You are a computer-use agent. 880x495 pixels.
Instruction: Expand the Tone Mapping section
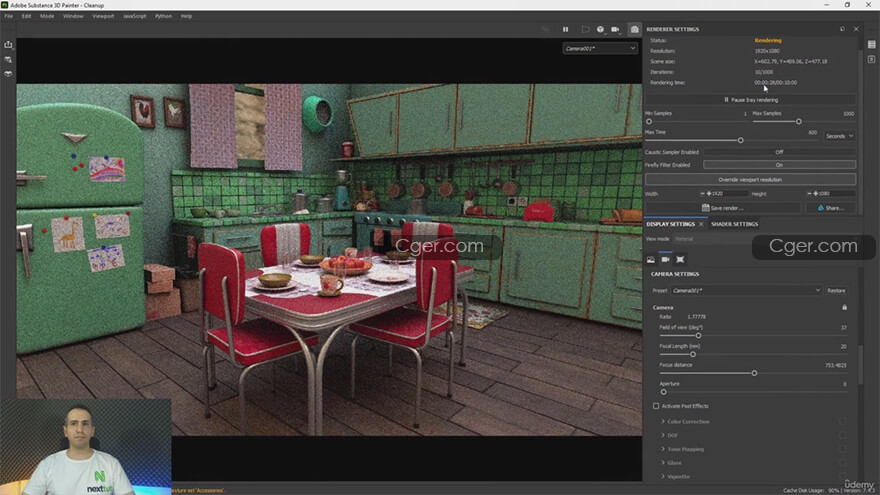coord(663,449)
